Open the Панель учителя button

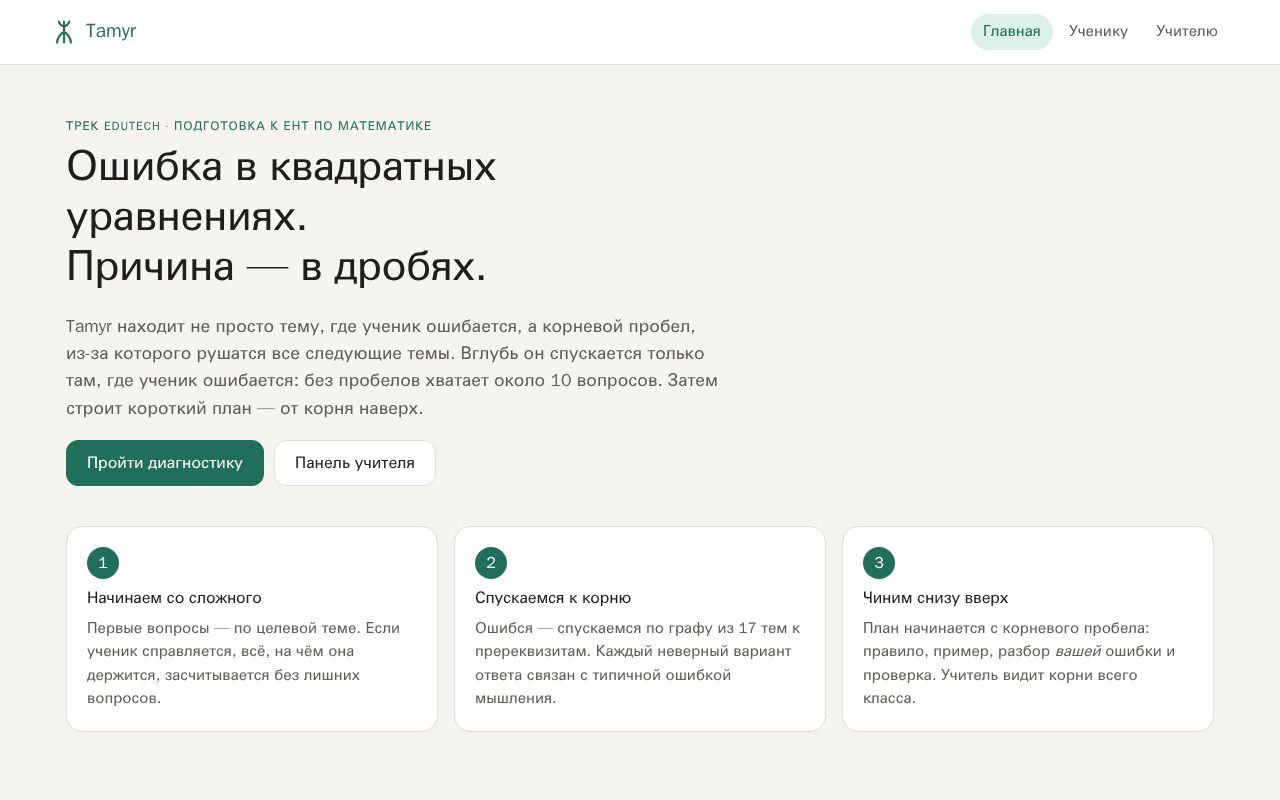click(355, 463)
